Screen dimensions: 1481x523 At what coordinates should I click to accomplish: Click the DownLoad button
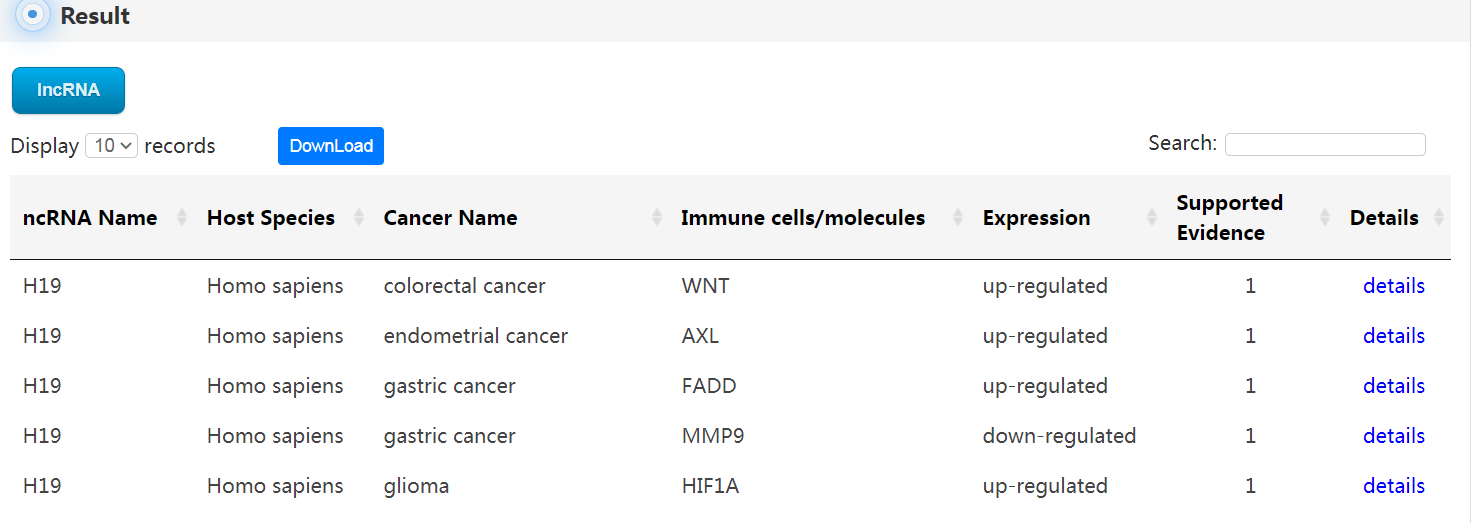331,146
